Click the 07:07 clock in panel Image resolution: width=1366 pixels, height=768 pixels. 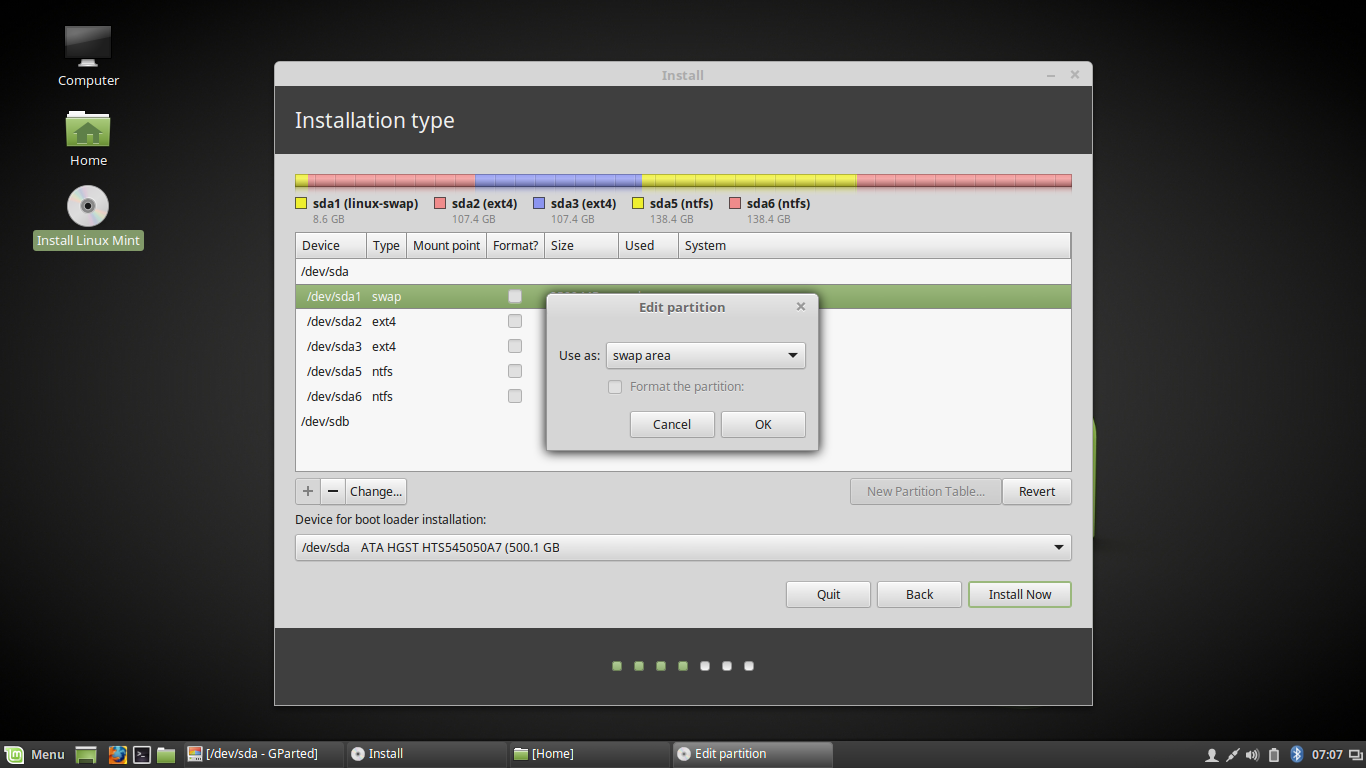[x=1327, y=754]
